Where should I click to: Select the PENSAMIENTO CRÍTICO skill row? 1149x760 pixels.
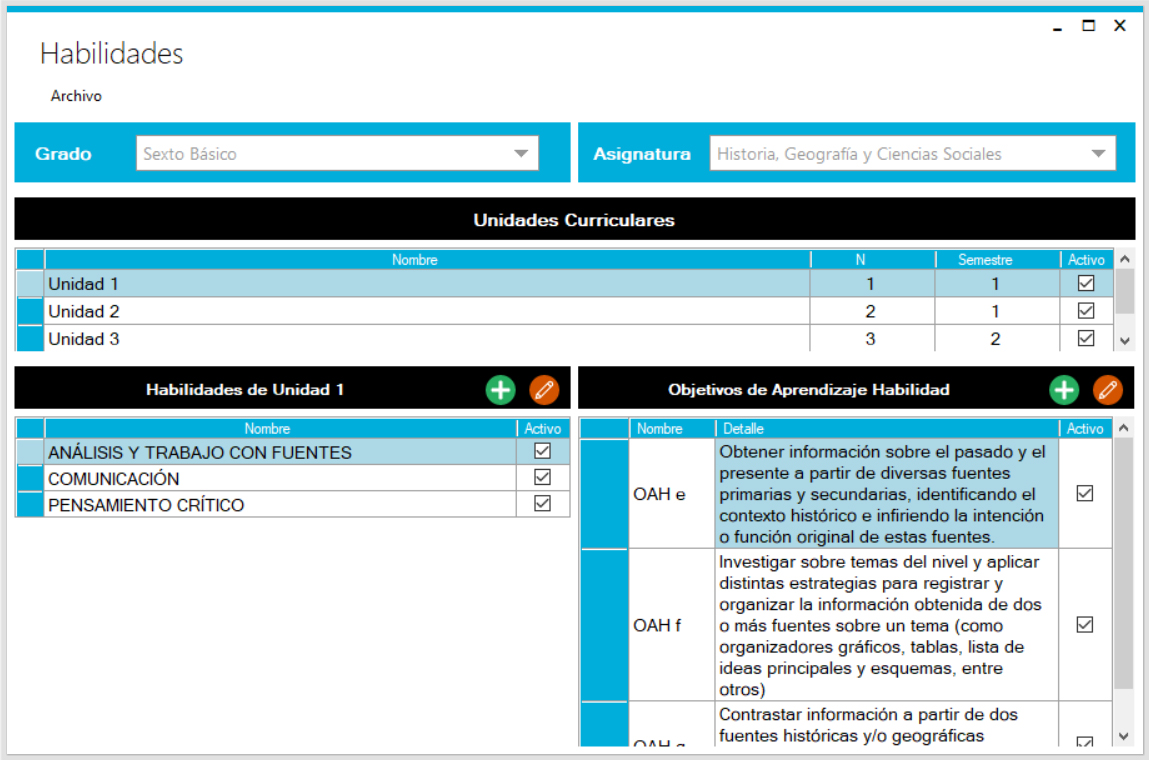pos(292,505)
